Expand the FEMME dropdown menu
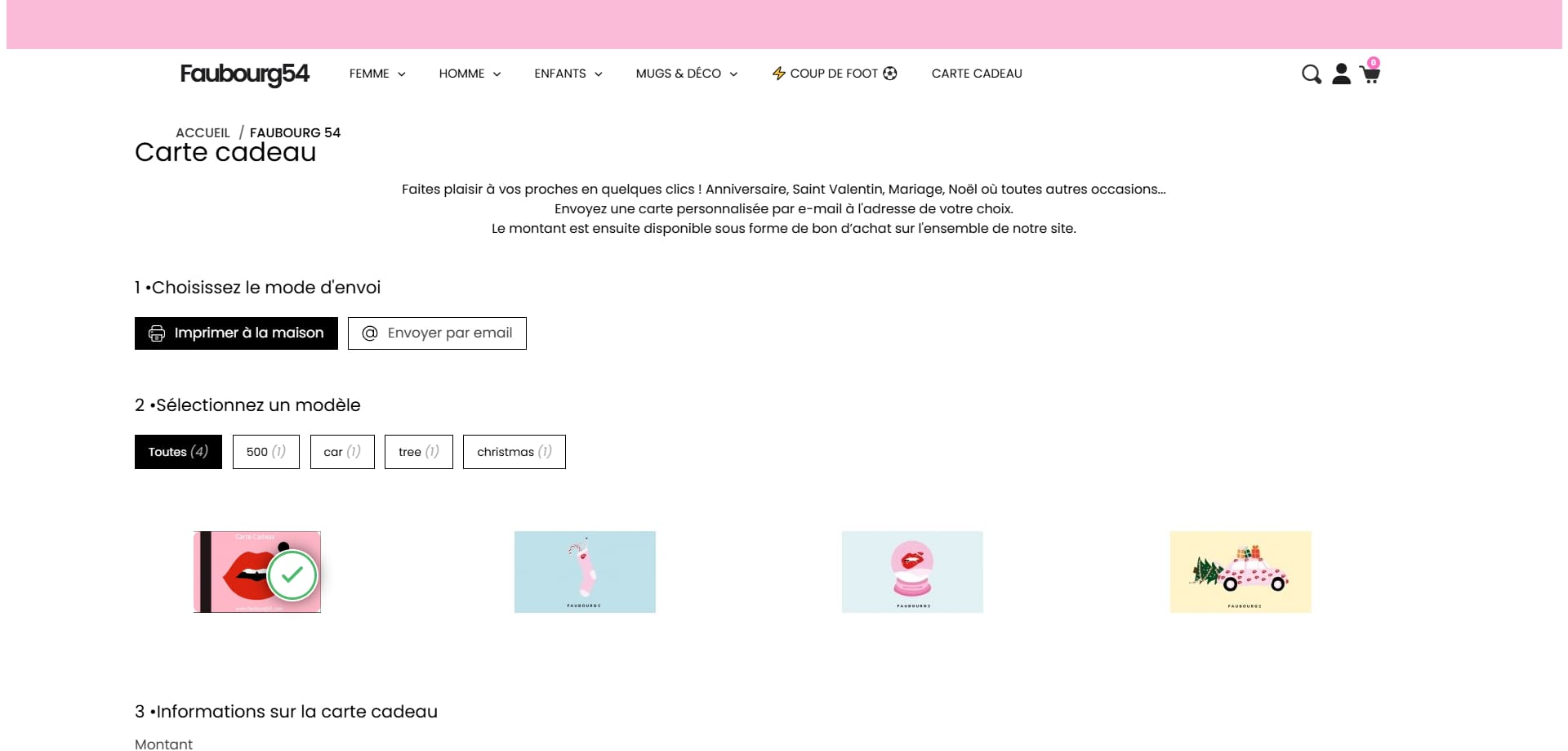 (377, 74)
